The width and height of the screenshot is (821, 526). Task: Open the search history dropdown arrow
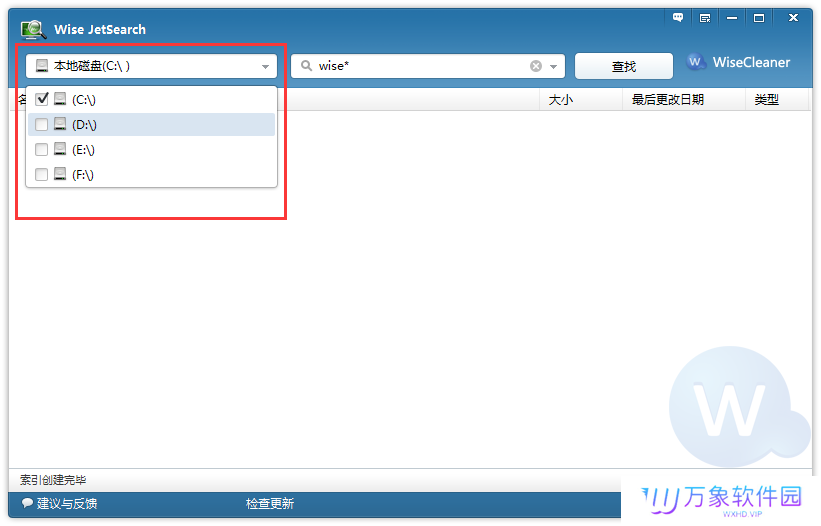point(553,66)
